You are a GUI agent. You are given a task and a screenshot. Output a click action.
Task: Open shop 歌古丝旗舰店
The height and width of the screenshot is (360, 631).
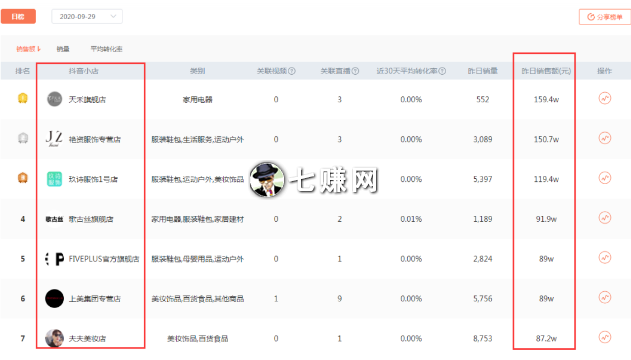click(91, 219)
